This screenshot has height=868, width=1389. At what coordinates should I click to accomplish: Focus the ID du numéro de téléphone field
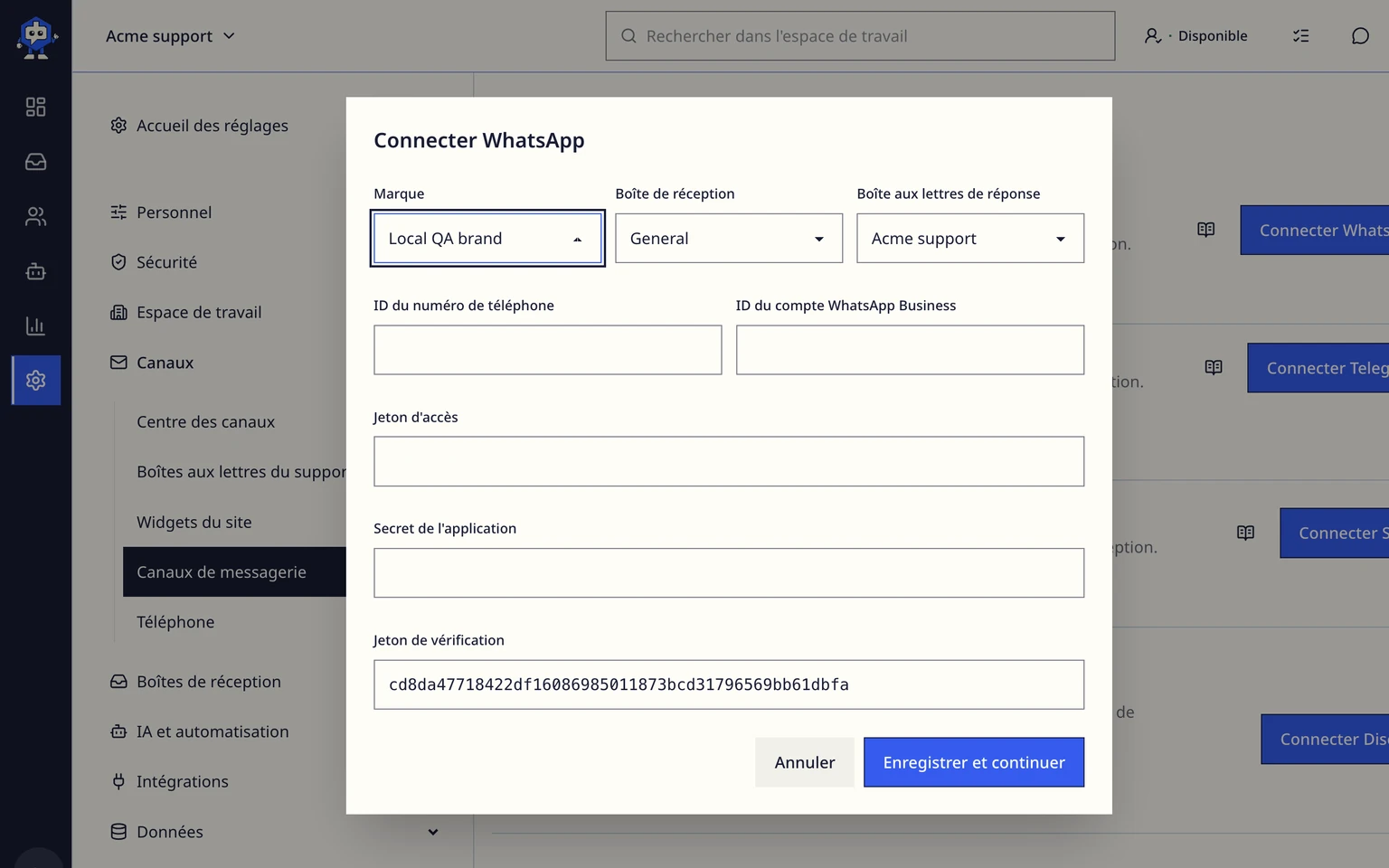(548, 350)
